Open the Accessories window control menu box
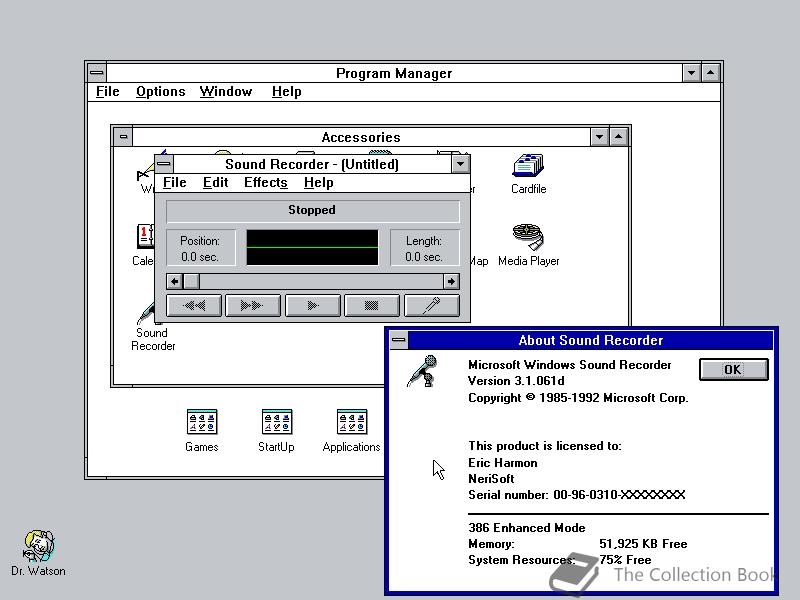 click(x=123, y=137)
